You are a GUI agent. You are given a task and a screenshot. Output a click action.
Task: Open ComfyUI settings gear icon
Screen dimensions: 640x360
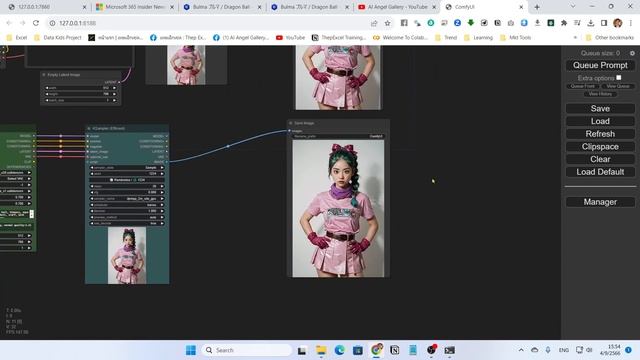(x=632, y=53)
